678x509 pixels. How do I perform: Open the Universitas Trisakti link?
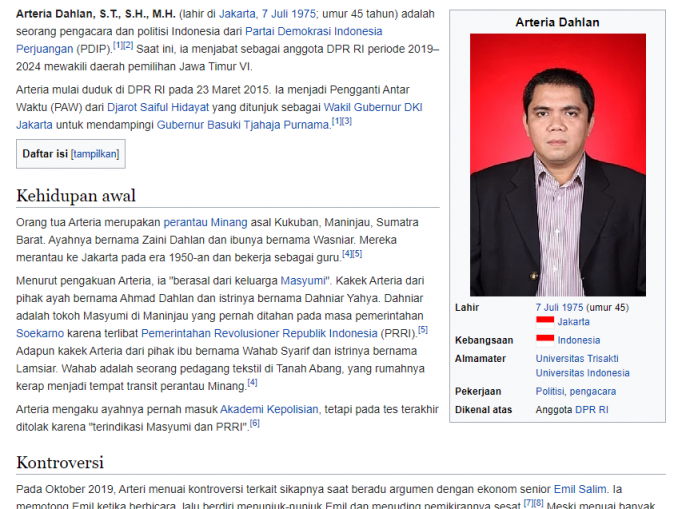click(x=577, y=359)
